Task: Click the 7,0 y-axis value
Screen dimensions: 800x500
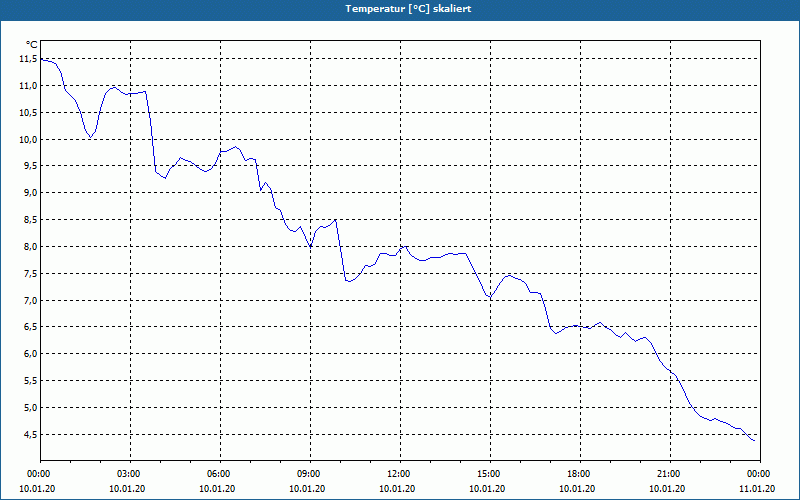Action: [x=30, y=301]
